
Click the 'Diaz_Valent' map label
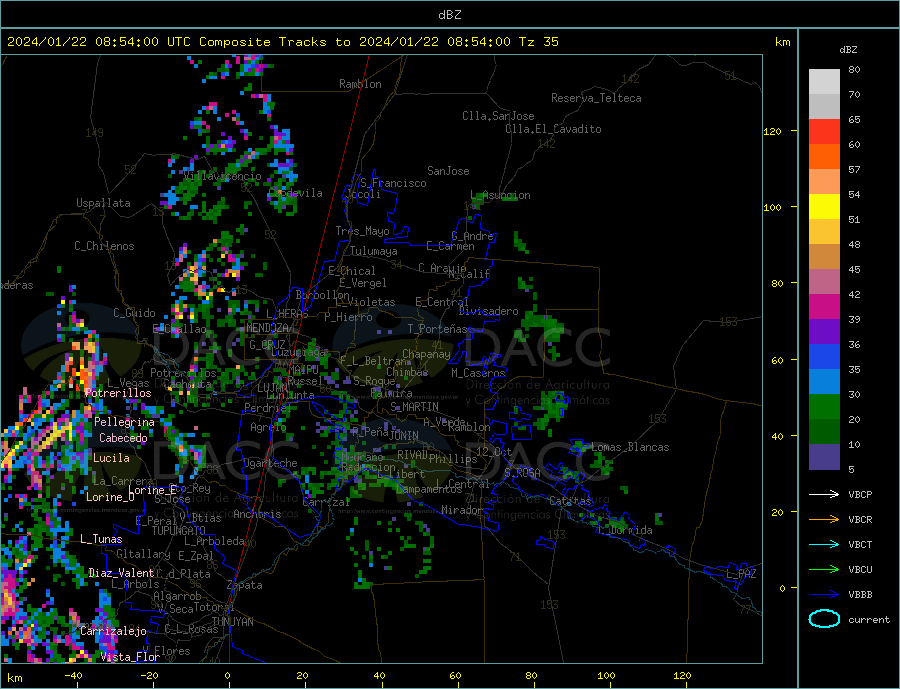click(121, 573)
